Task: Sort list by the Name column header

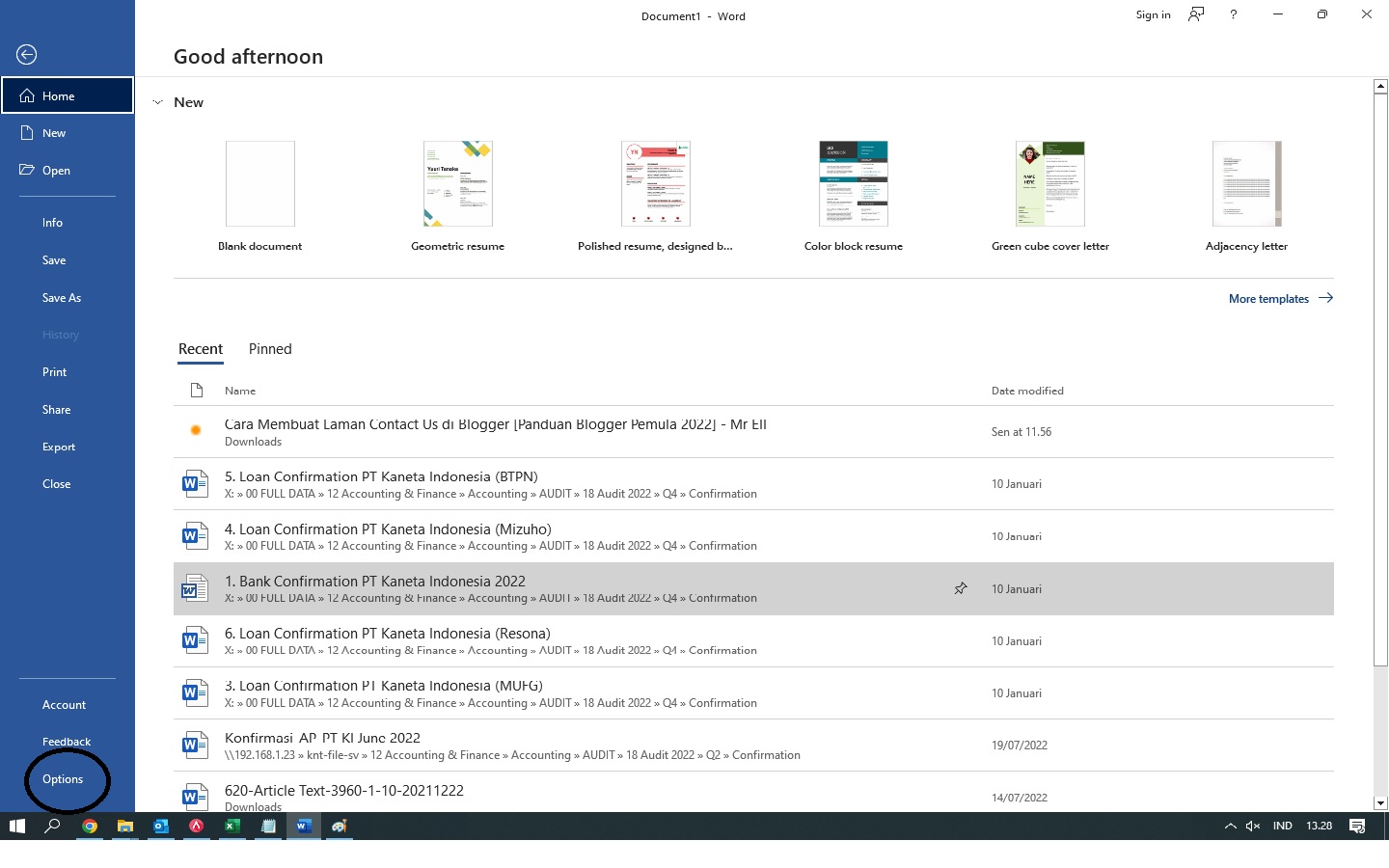Action: 240,391
